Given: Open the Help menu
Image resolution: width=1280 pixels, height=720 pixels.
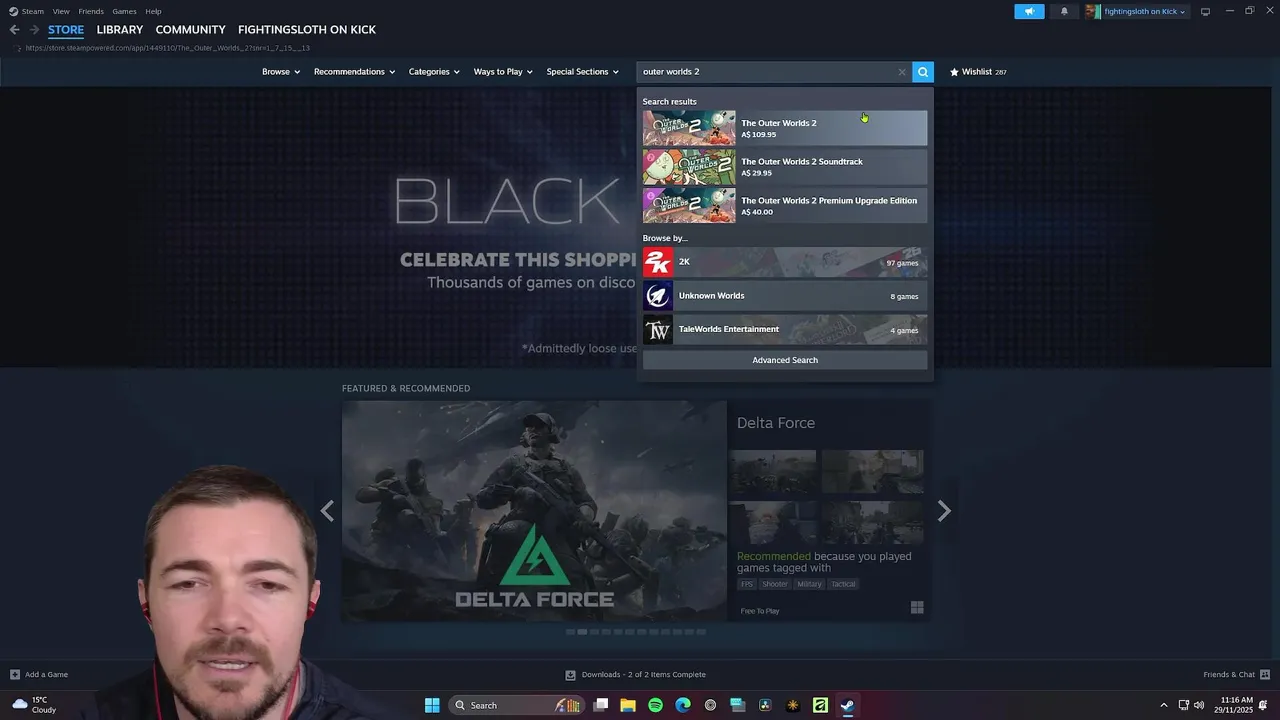Looking at the screenshot, I should tap(153, 11).
